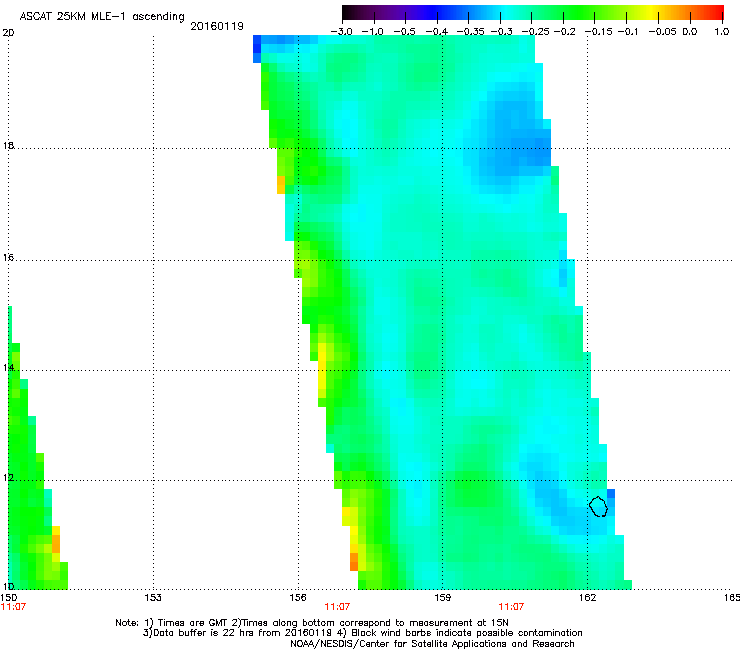Click the title 'ASCAT 25KM MLE-1 ascending'
740x650 pixels.
pyautogui.click(x=102, y=16)
